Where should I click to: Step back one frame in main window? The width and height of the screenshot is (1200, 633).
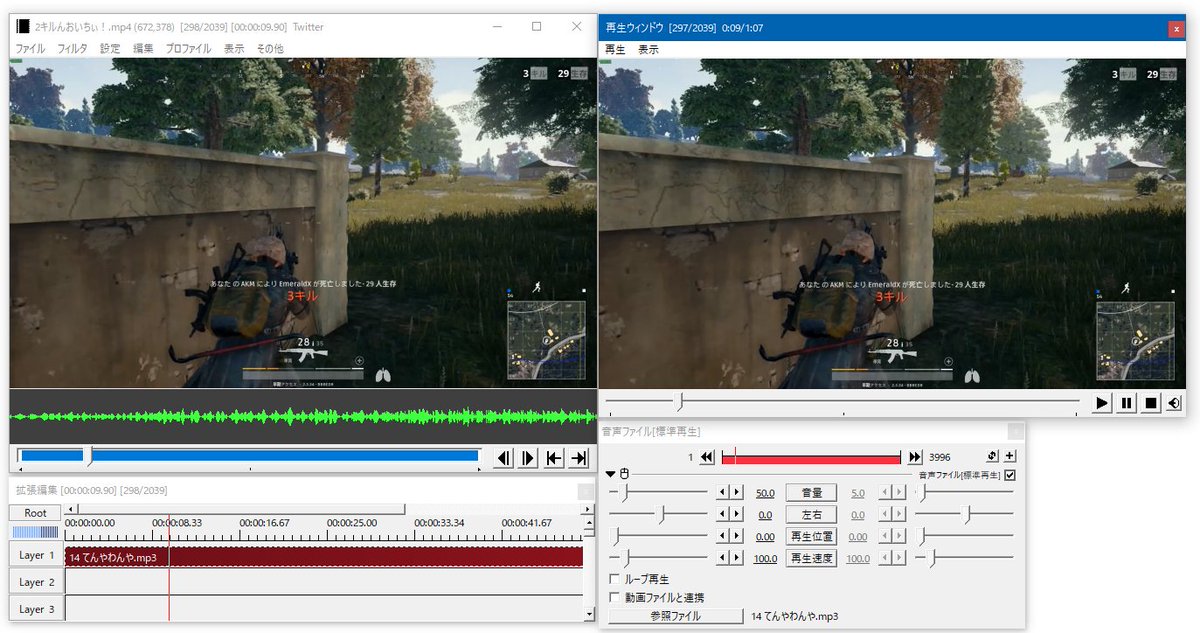(504, 458)
